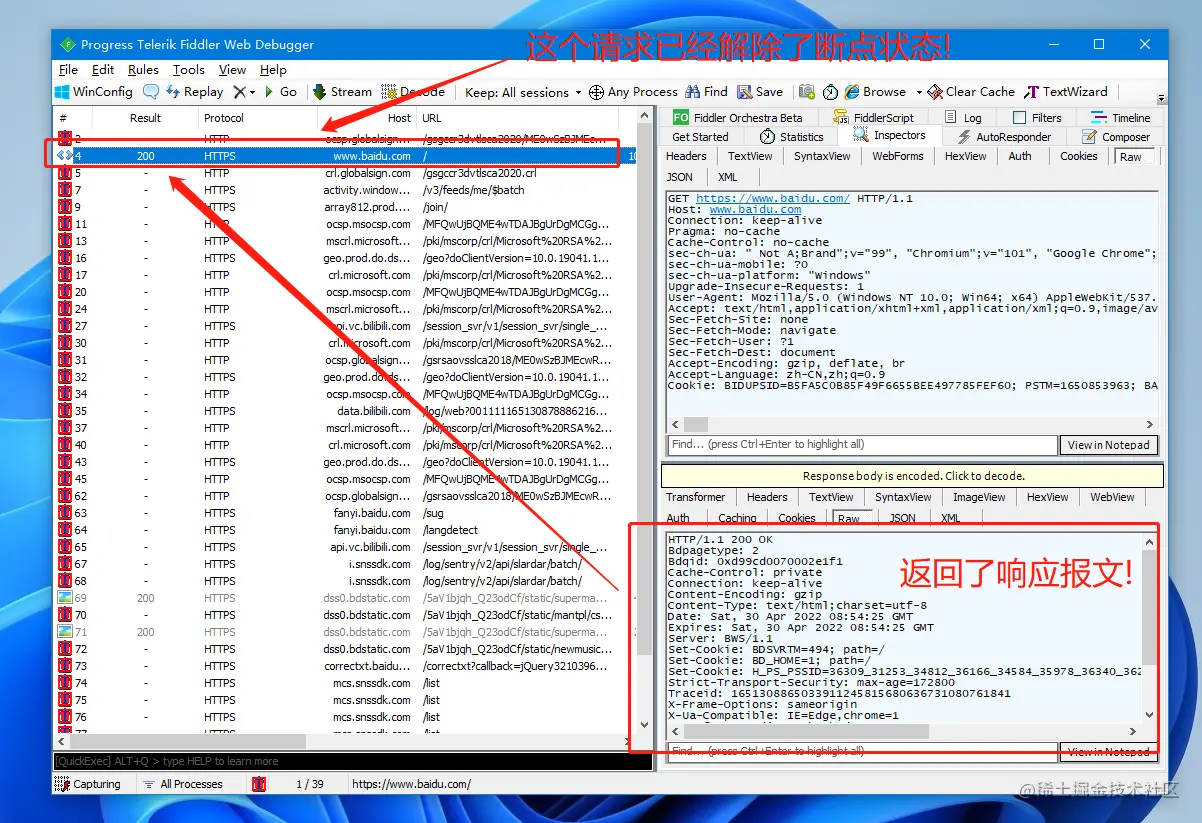The image size is (1202, 823).
Task: Select the response Transformer tab
Action: (x=695, y=497)
